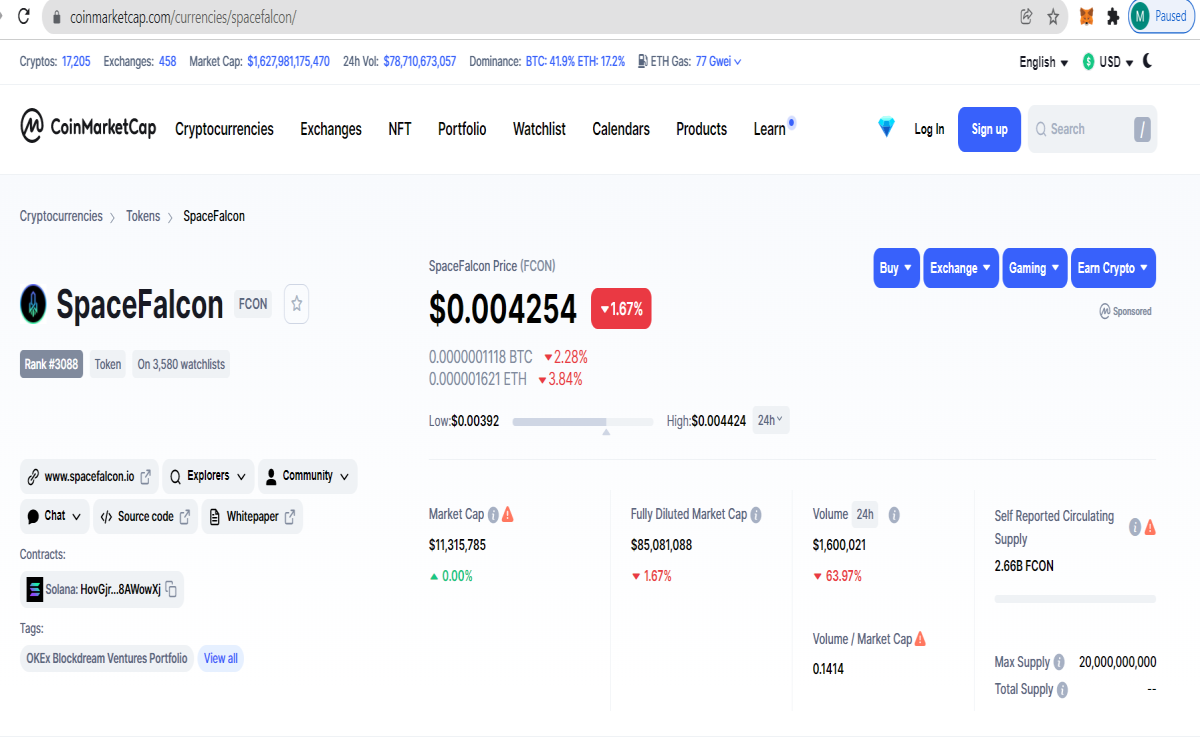Image resolution: width=1200 pixels, height=744 pixels.
Task: Click the Circulating Supply warning icon
Action: coord(1150,527)
